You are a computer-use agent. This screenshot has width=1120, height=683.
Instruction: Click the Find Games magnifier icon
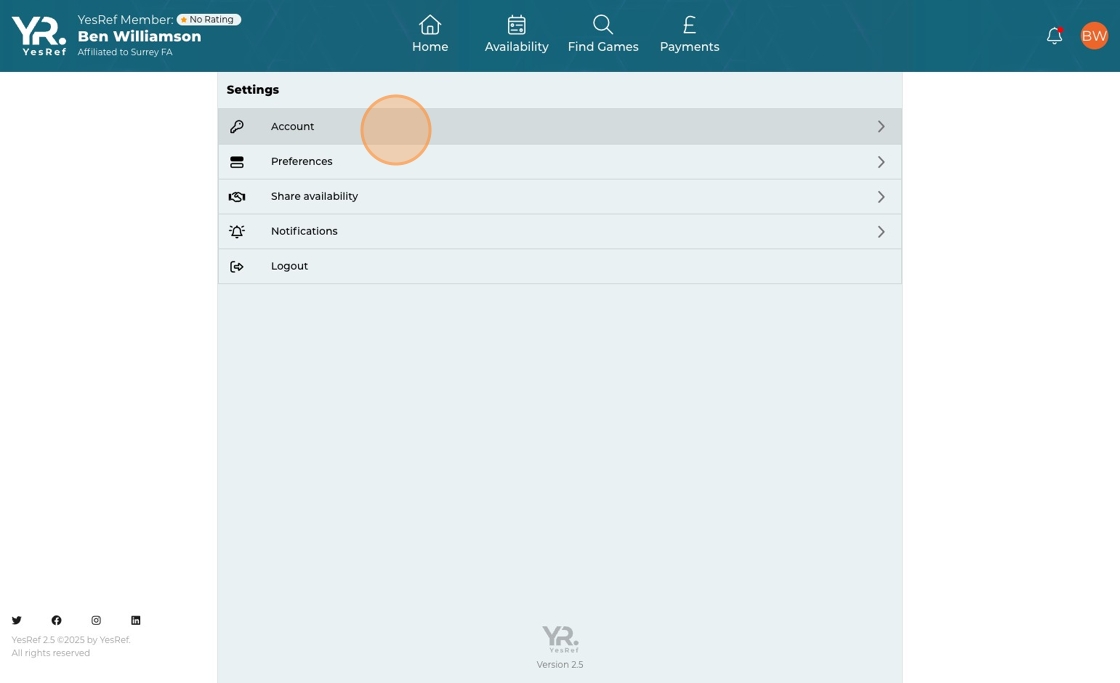[x=603, y=25]
